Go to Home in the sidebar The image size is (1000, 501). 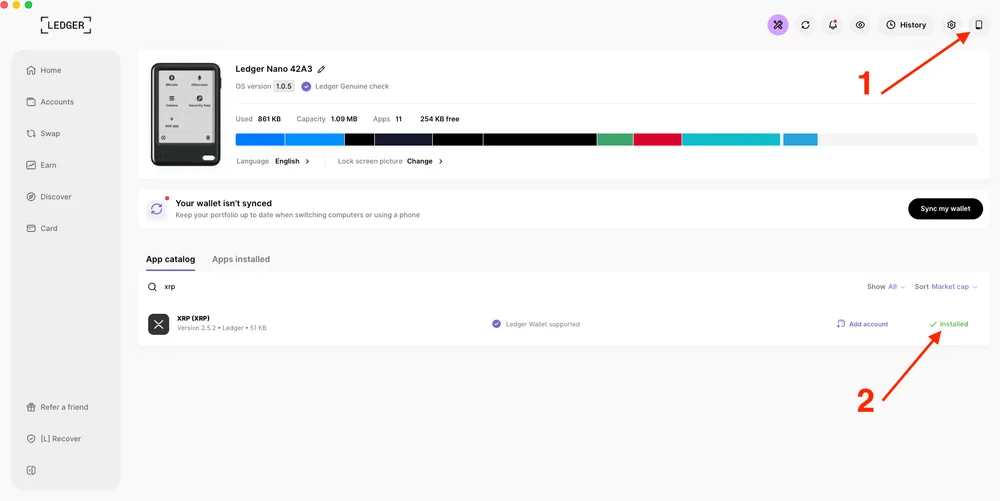[44, 70]
